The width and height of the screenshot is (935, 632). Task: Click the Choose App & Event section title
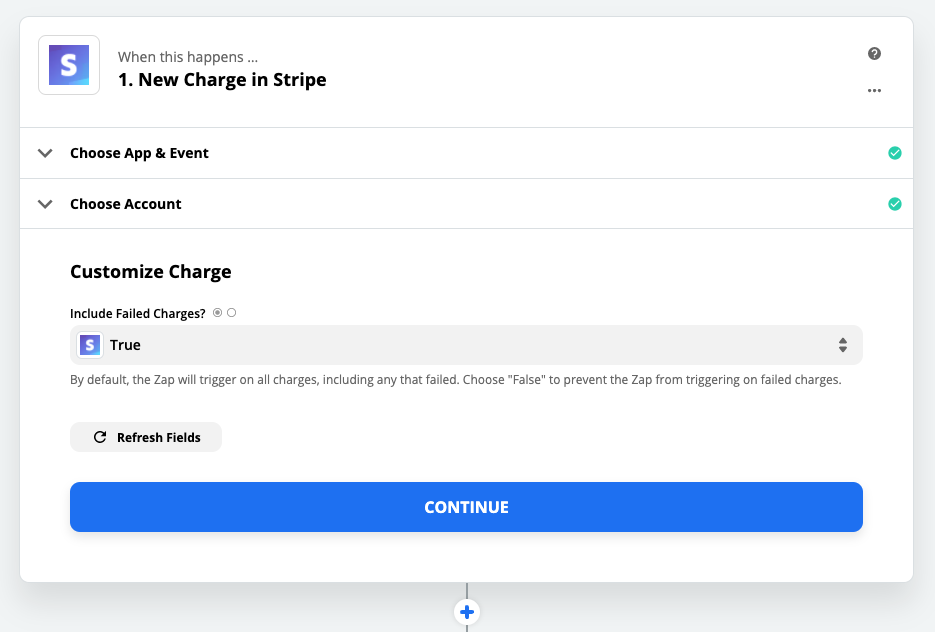(x=140, y=153)
